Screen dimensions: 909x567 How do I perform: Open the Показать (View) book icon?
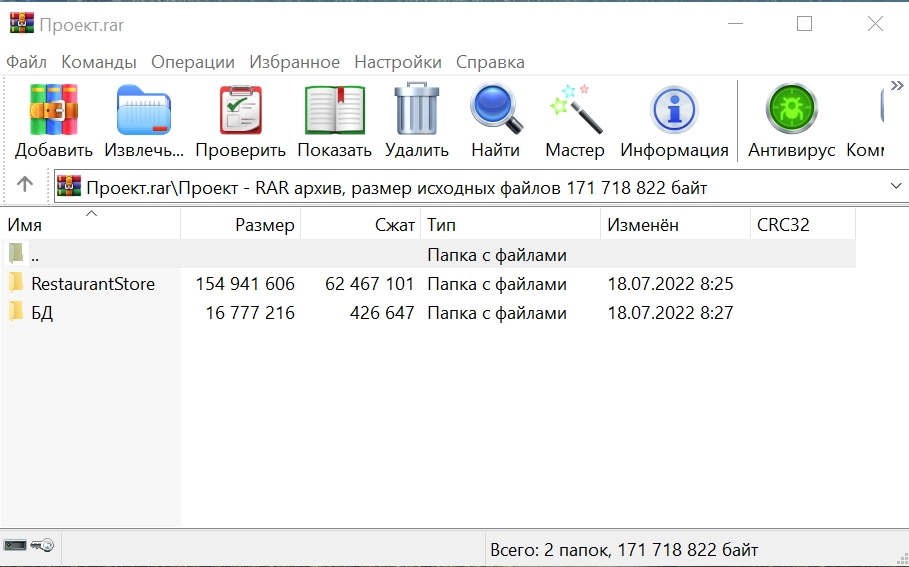point(334,110)
